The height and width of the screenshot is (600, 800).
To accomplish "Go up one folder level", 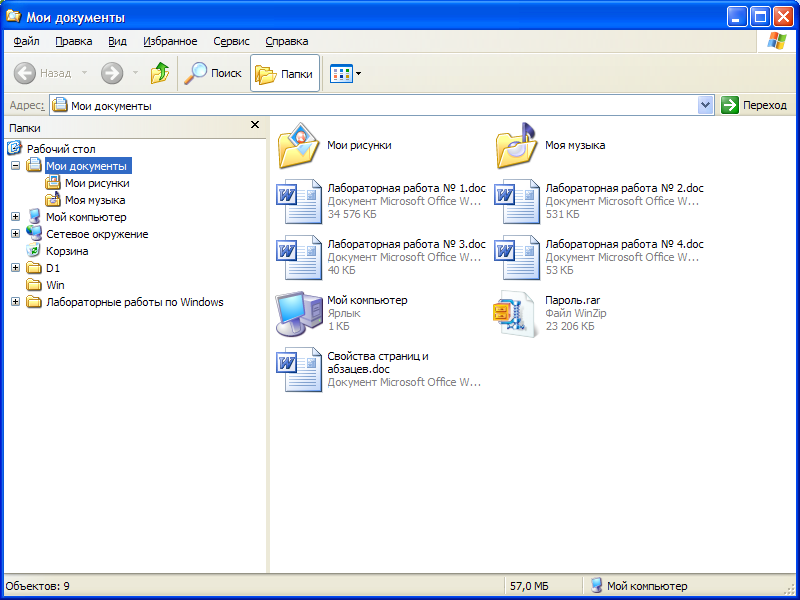I will click(160, 73).
